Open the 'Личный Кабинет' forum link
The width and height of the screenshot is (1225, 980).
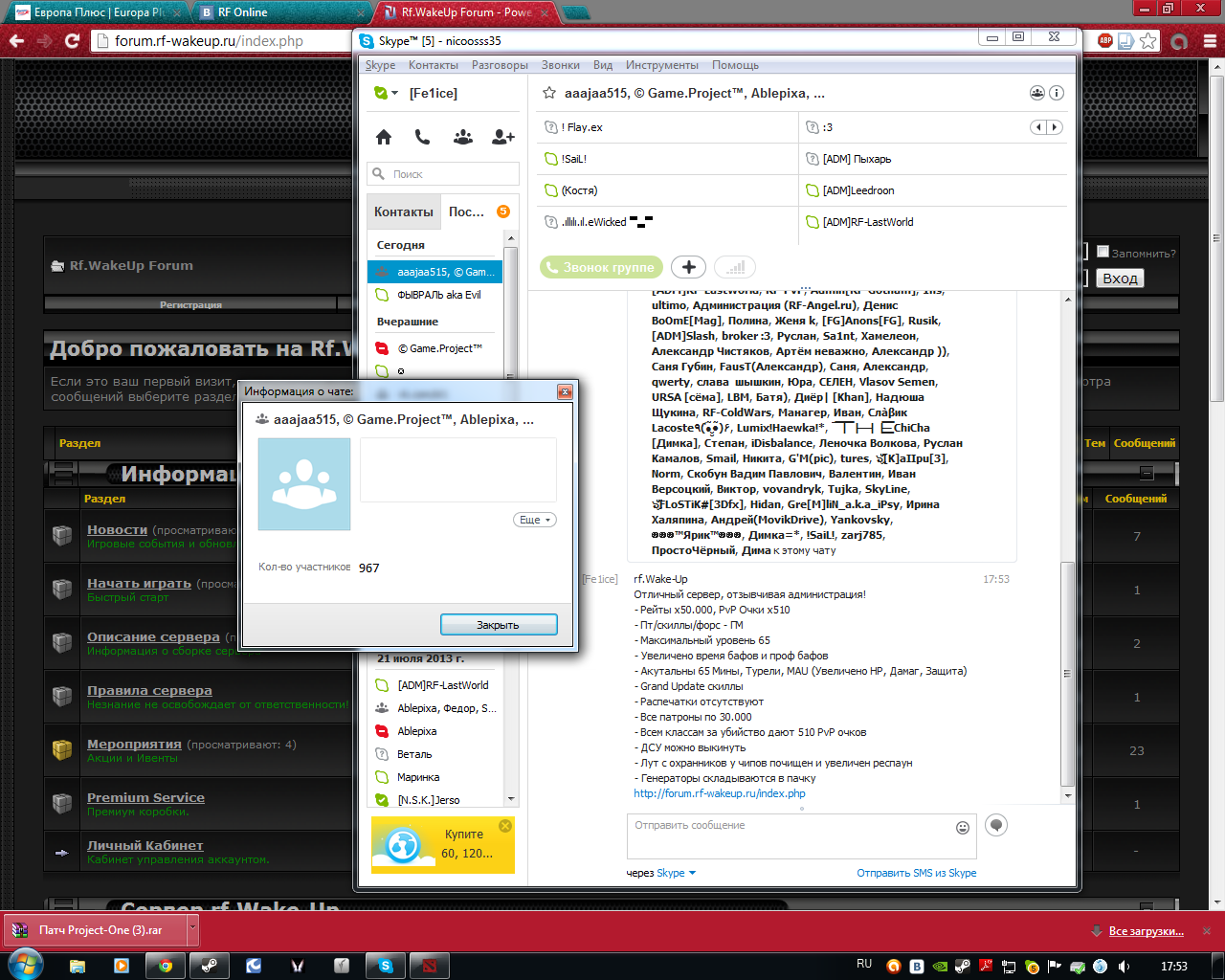[x=145, y=845]
